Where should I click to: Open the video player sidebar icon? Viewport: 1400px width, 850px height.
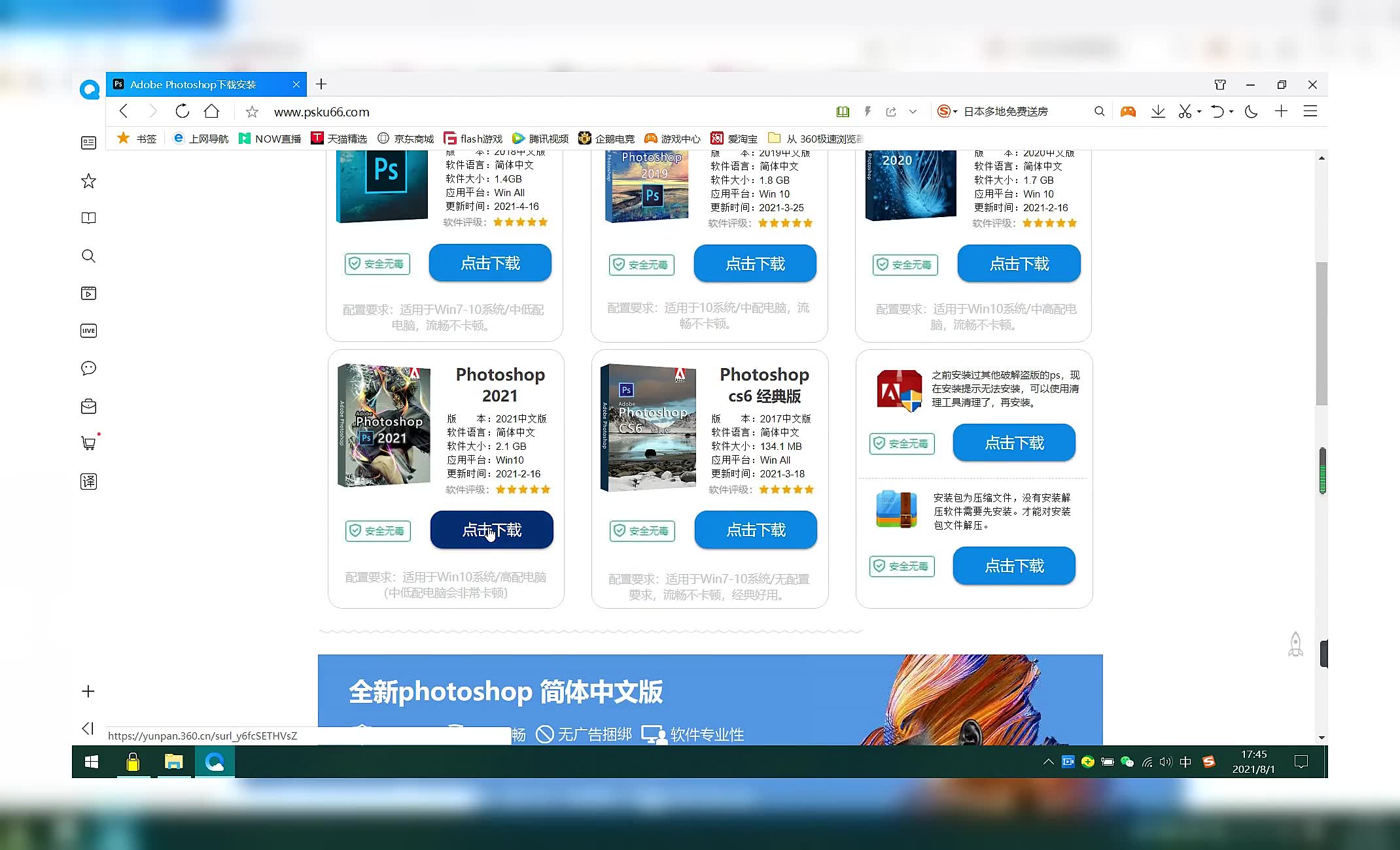(x=88, y=293)
